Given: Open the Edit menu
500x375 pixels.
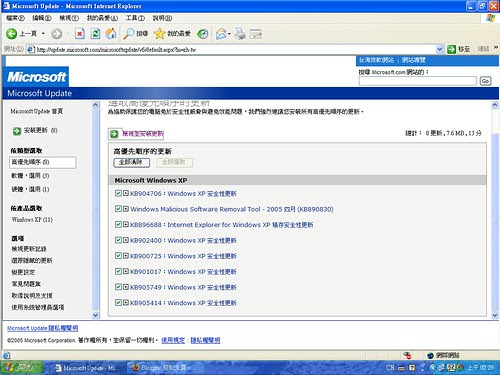Looking at the screenshot, I should tap(42, 18).
